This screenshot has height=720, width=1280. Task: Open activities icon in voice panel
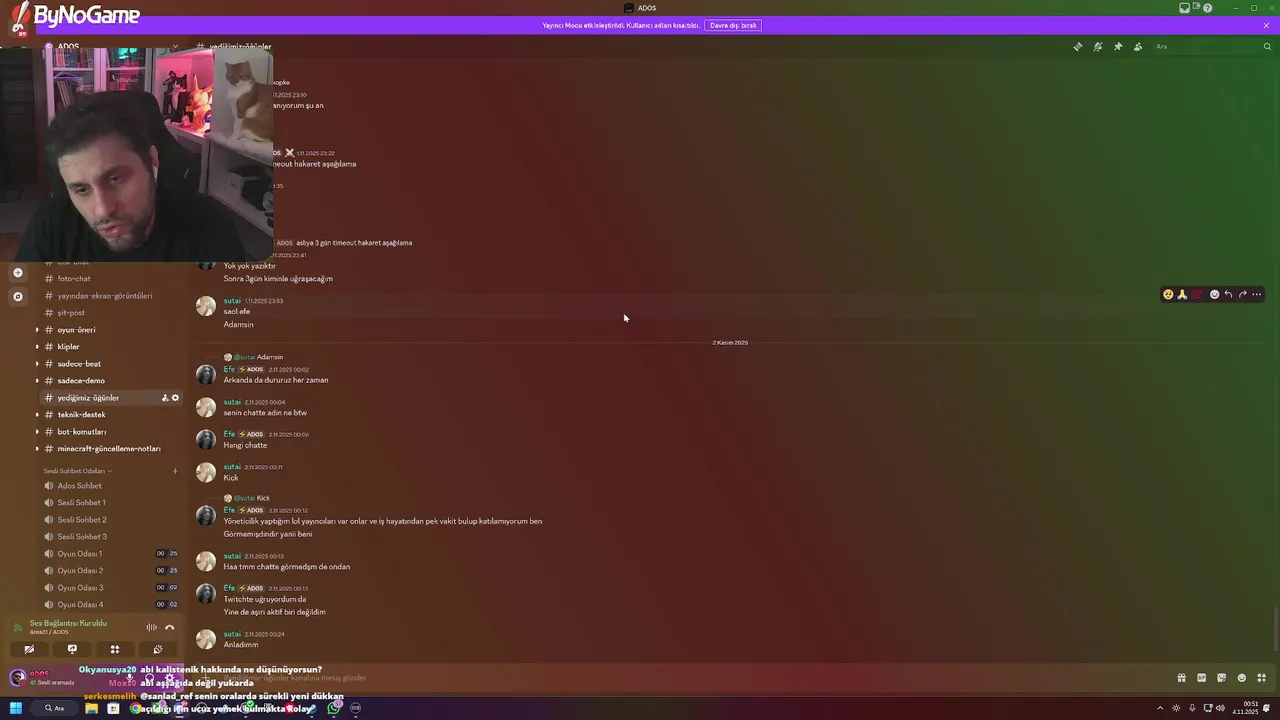click(115, 649)
